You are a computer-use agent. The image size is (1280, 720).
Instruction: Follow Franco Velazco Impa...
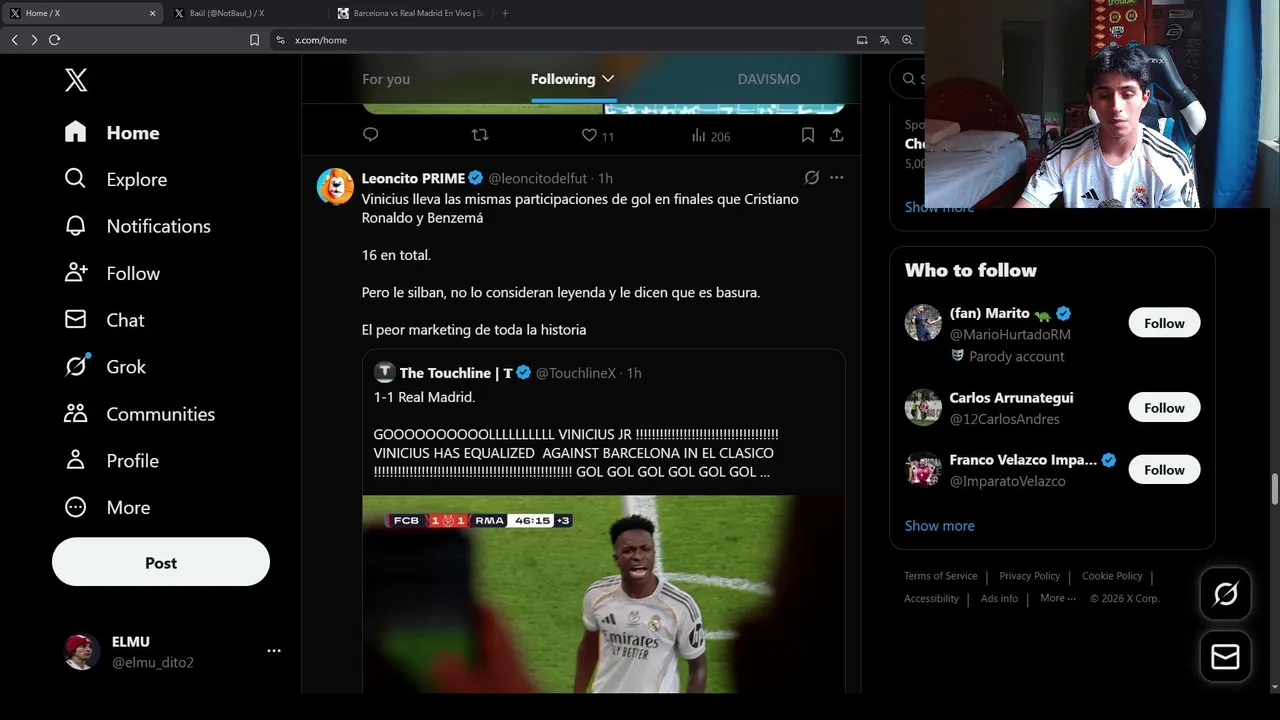pyautogui.click(x=1164, y=470)
